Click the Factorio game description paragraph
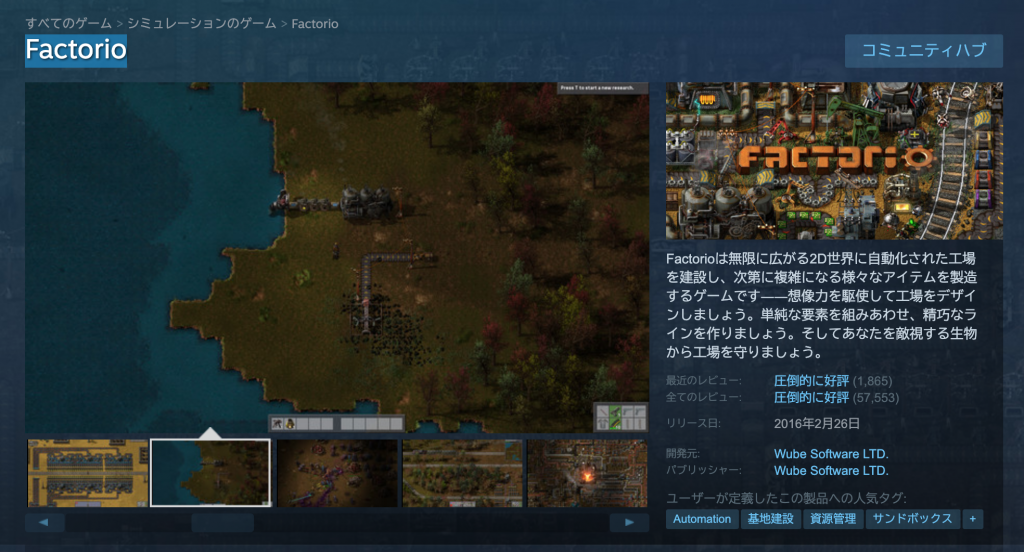The height and width of the screenshot is (552, 1024). click(822, 305)
